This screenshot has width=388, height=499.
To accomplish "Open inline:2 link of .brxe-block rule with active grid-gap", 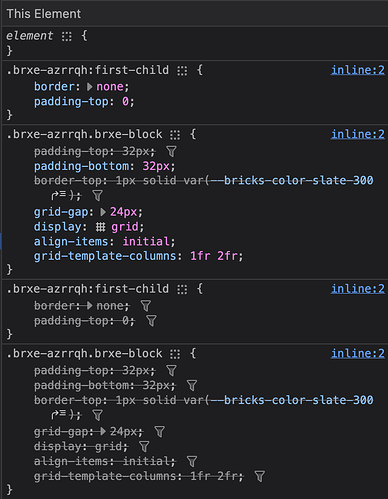I will click(x=358, y=135).
